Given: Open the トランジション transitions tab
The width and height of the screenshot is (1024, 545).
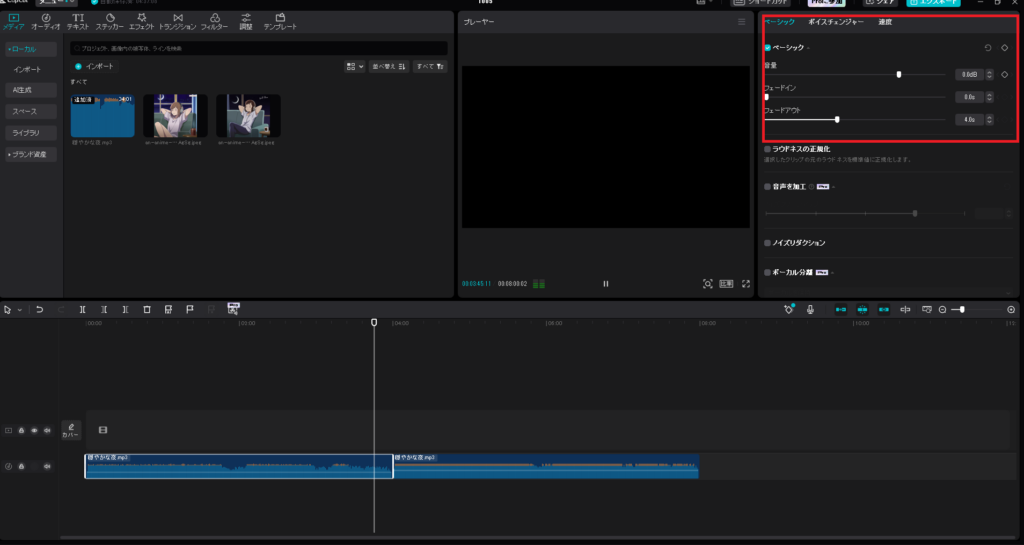Looking at the screenshot, I should [178, 22].
